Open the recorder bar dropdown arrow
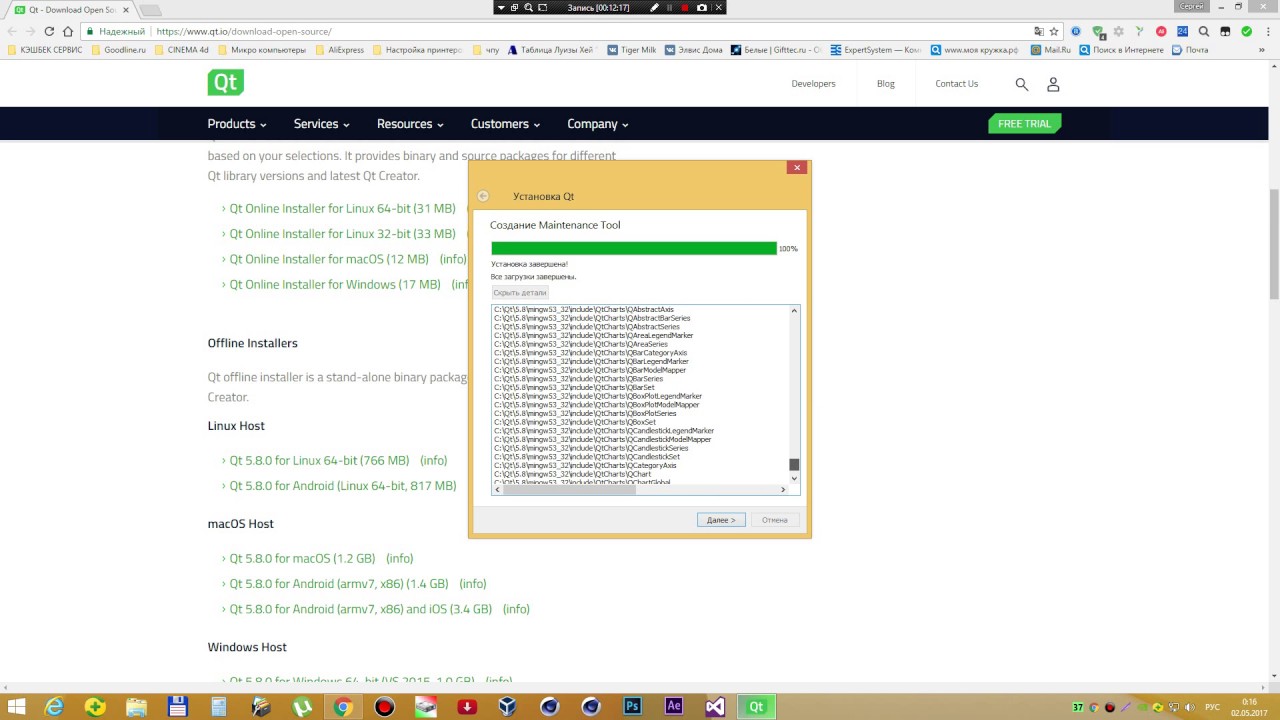 point(500,7)
